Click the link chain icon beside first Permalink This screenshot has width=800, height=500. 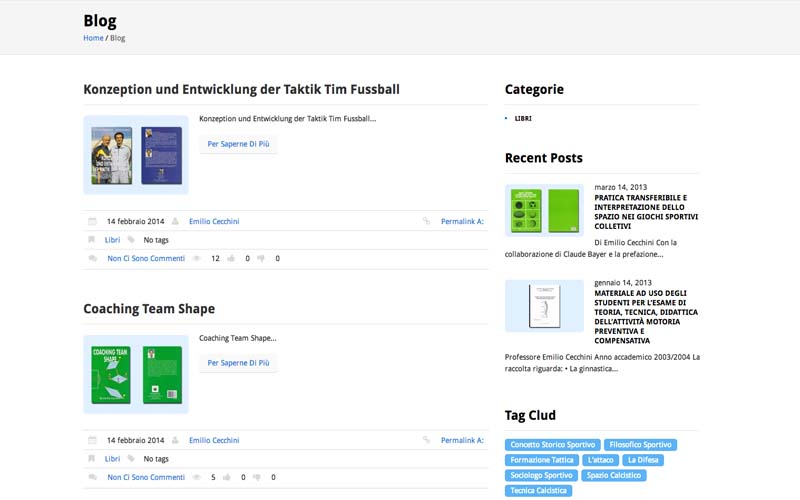[x=427, y=221]
